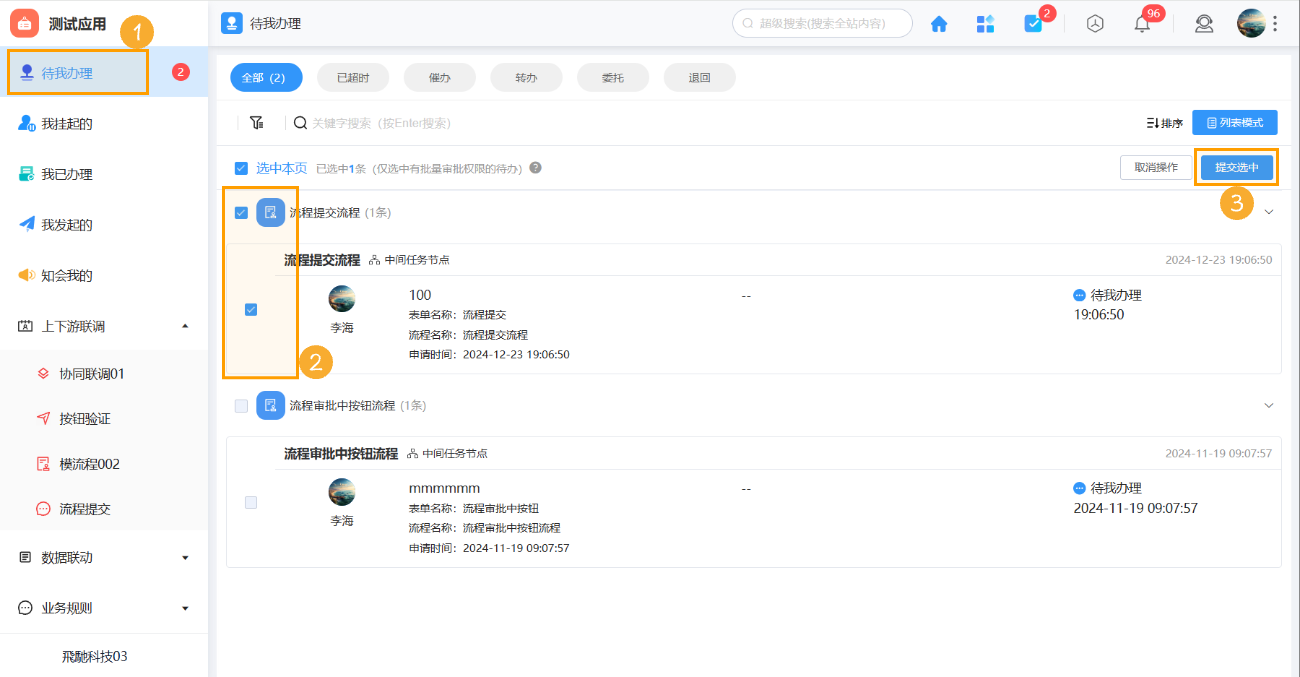Uncheck the 选中本页 checkbox
The image size is (1300, 677).
pyautogui.click(x=241, y=168)
